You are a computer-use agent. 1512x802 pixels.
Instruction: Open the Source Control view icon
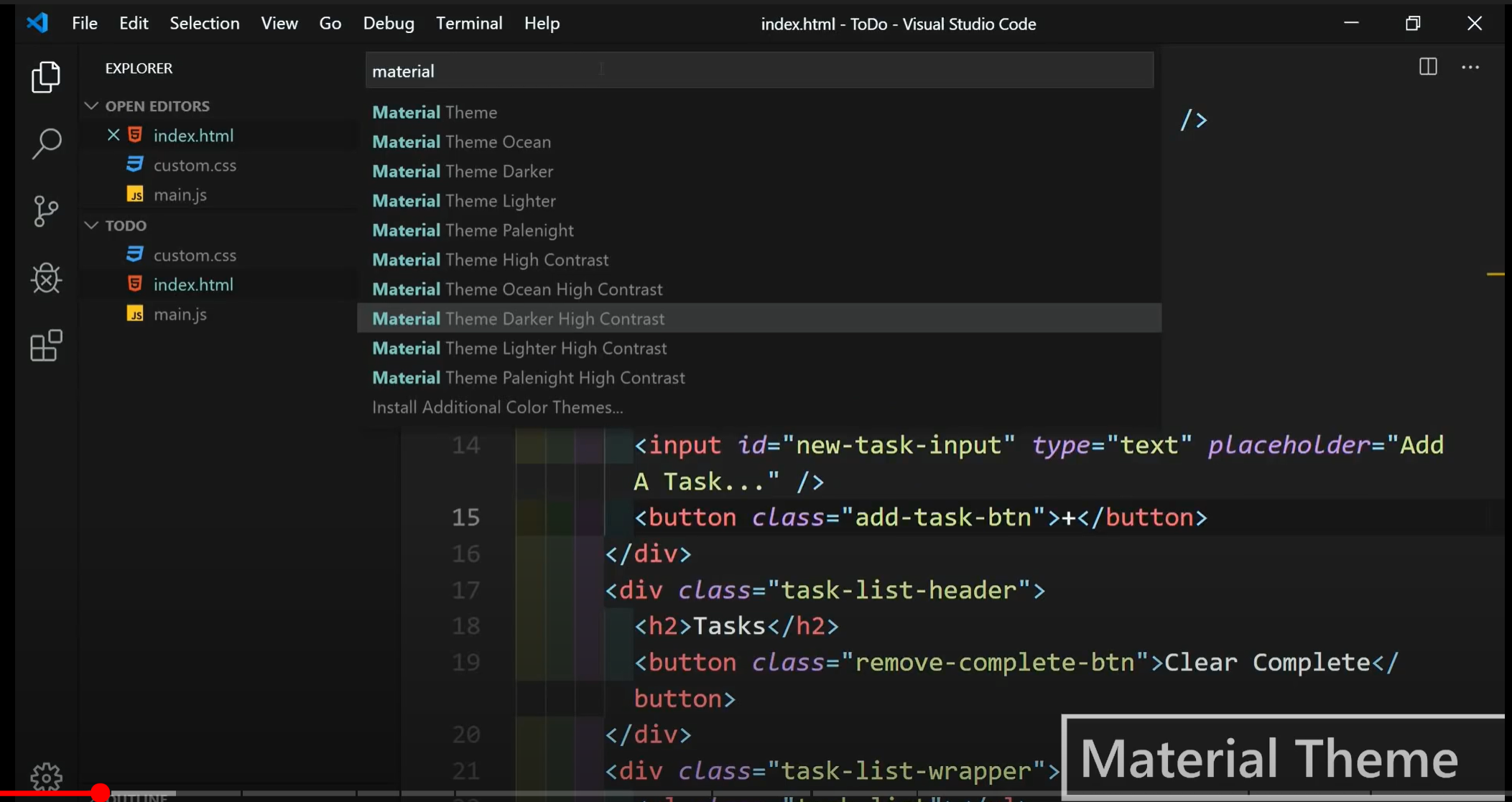[x=46, y=211]
